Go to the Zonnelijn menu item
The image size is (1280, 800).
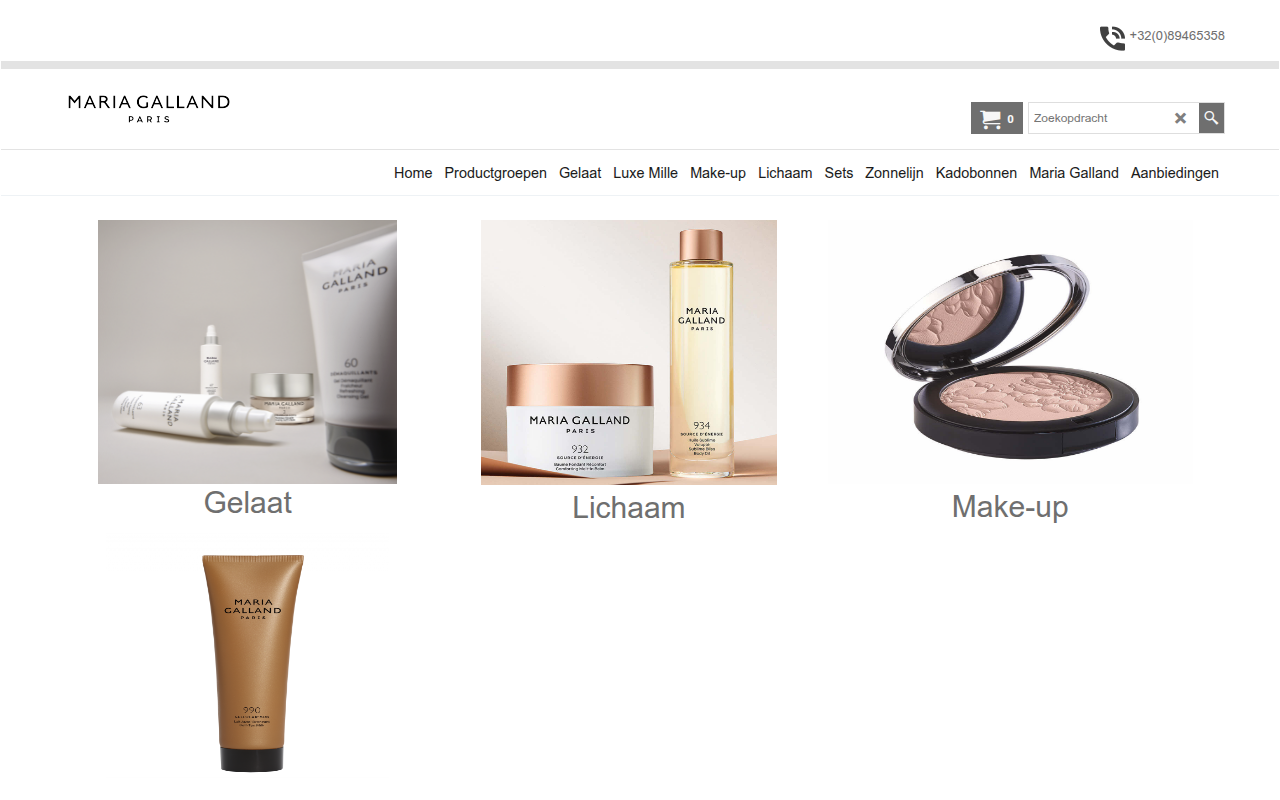894,173
